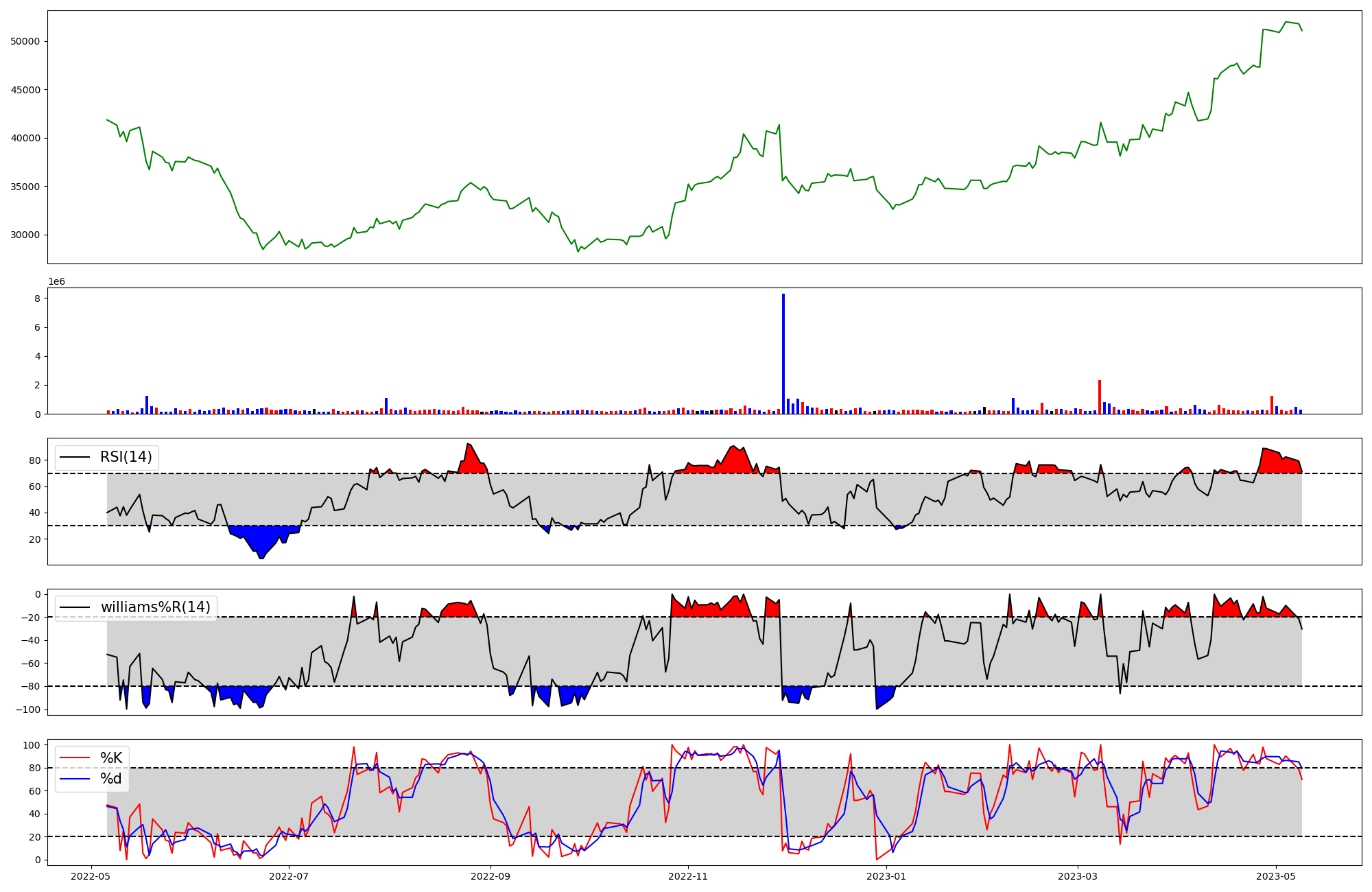
Task: Click the 2022-11 x-axis date label
Action: coord(688,876)
